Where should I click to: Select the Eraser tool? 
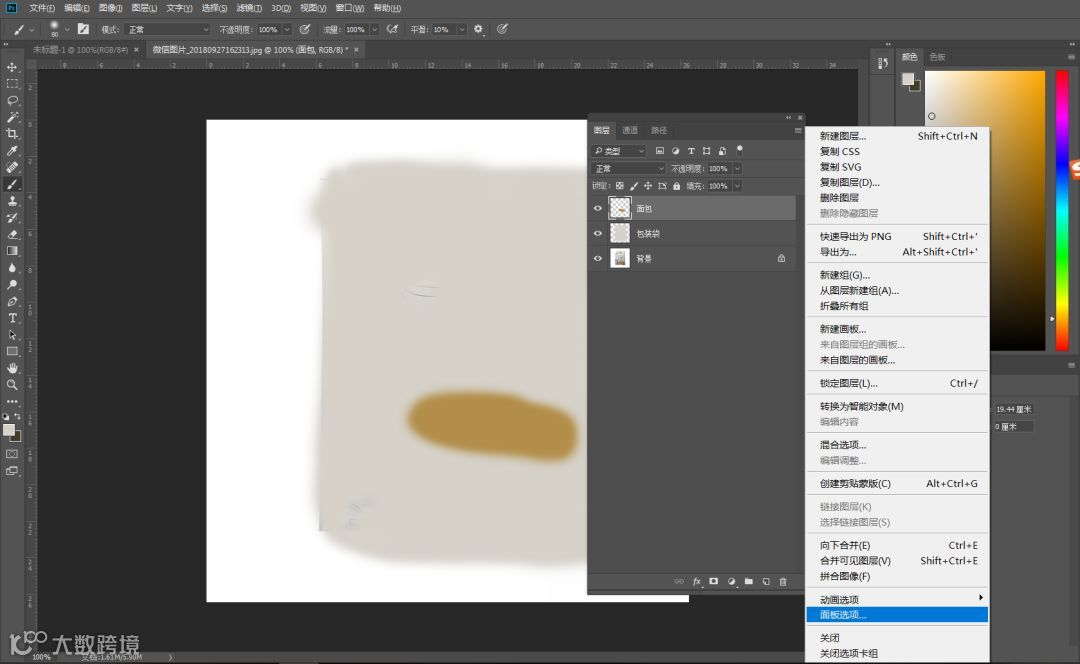[x=12, y=234]
